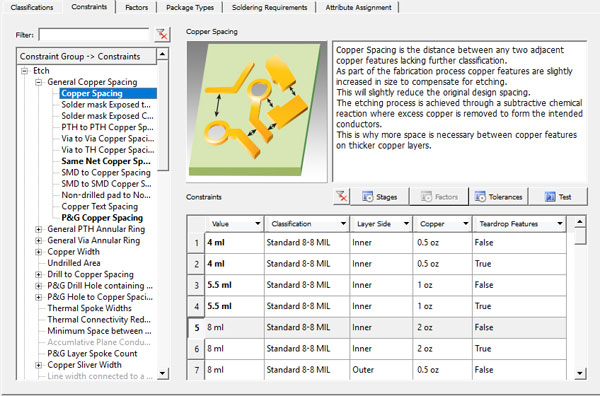Screen dimensions: 600x396
Task: Select Via to Via Copper Spacing item
Action: [108, 139]
